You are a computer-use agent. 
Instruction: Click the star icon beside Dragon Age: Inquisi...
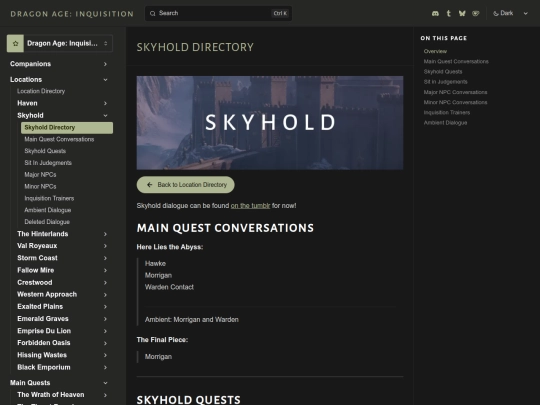15,43
